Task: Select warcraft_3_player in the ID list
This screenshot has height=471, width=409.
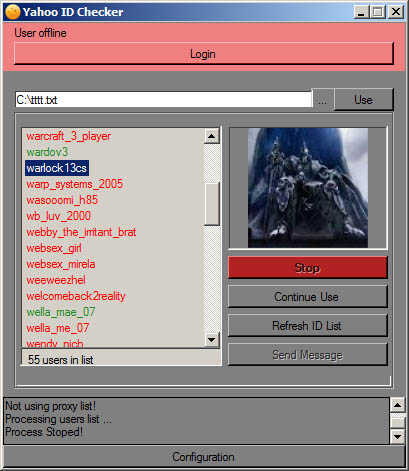Action: (x=68, y=136)
